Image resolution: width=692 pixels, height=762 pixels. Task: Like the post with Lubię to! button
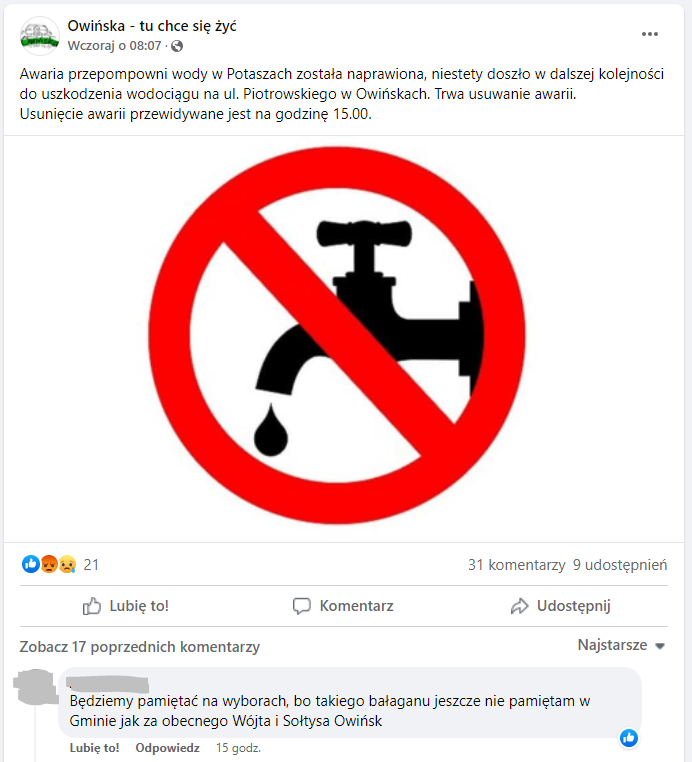click(x=125, y=606)
